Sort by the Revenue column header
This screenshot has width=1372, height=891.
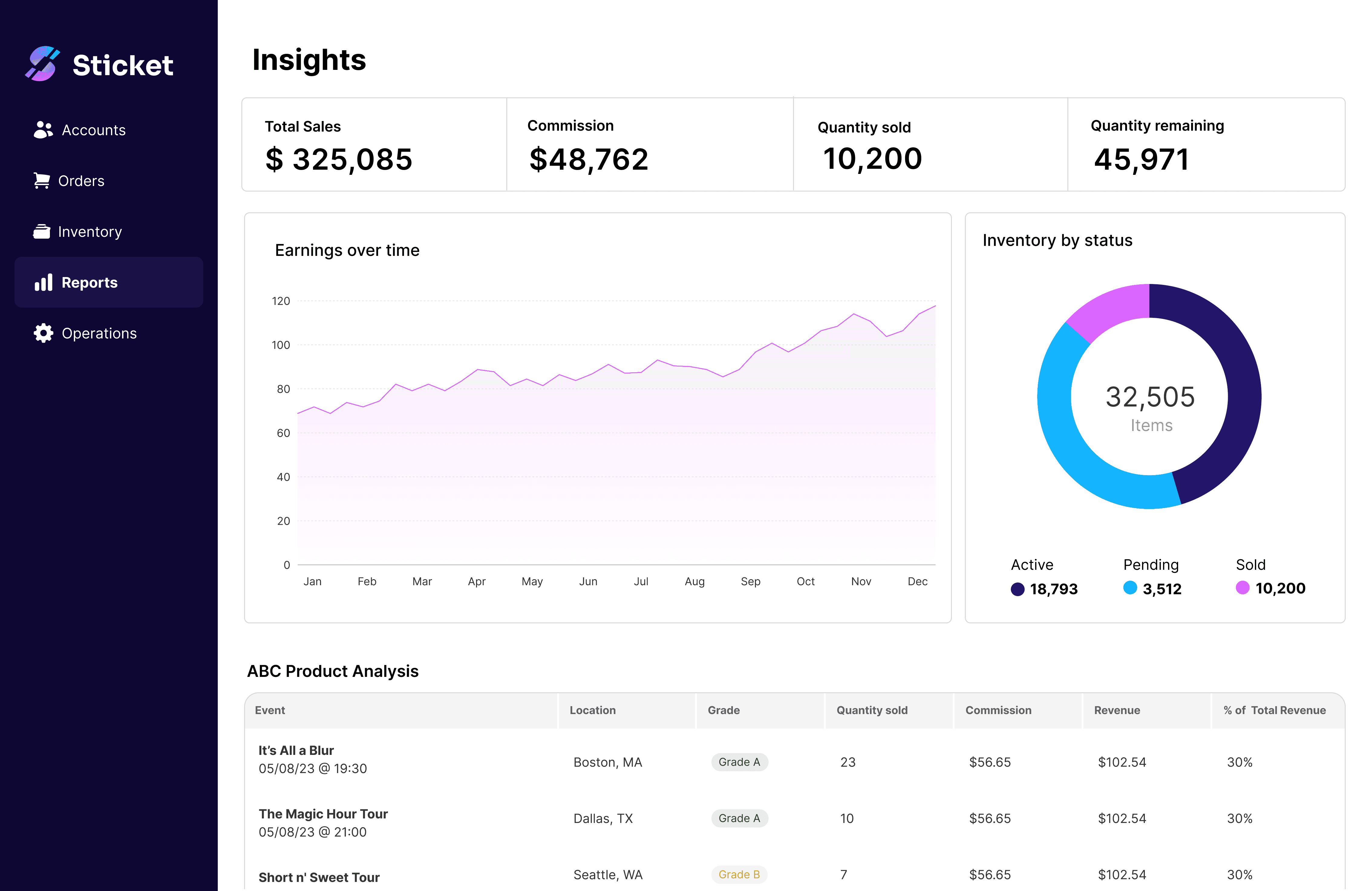coord(1117,710)
